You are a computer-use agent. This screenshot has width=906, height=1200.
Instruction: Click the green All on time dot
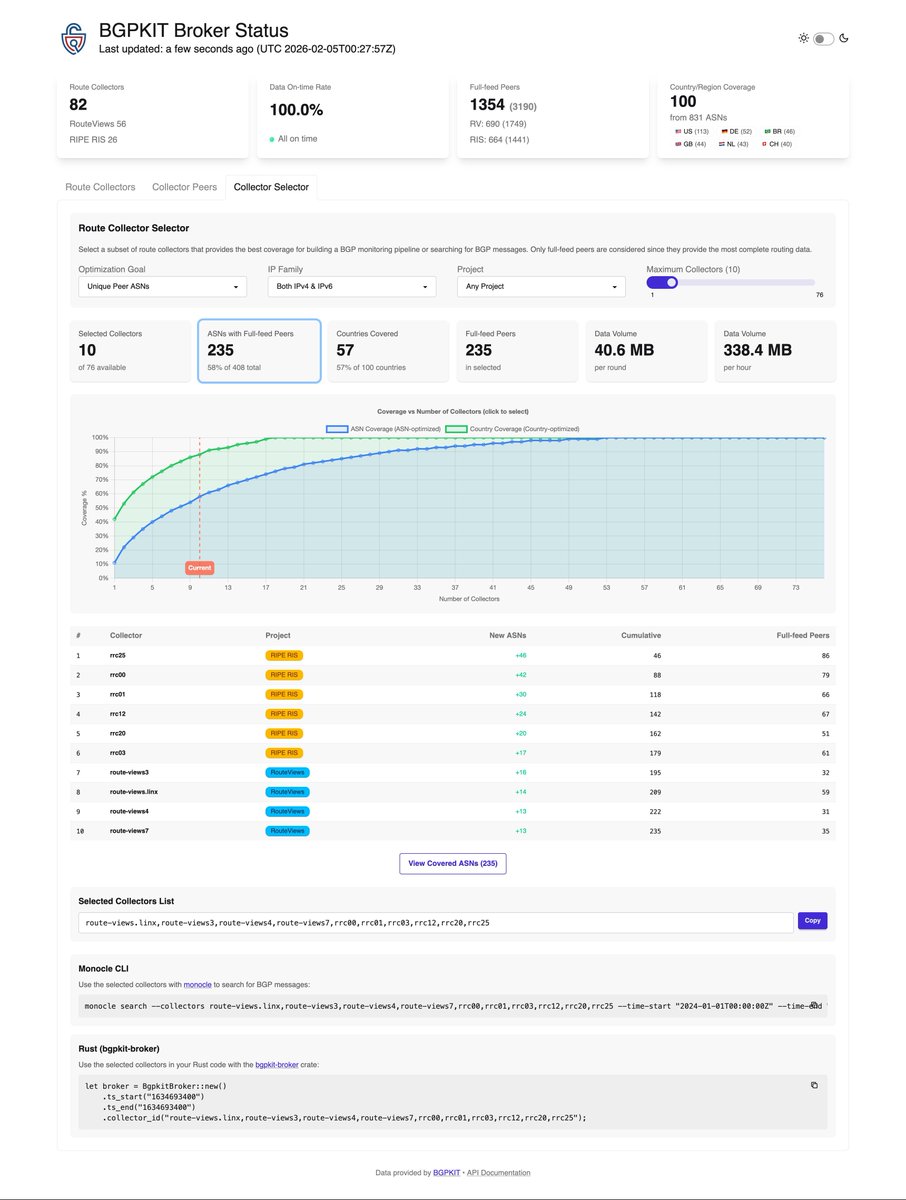[272, 139]
